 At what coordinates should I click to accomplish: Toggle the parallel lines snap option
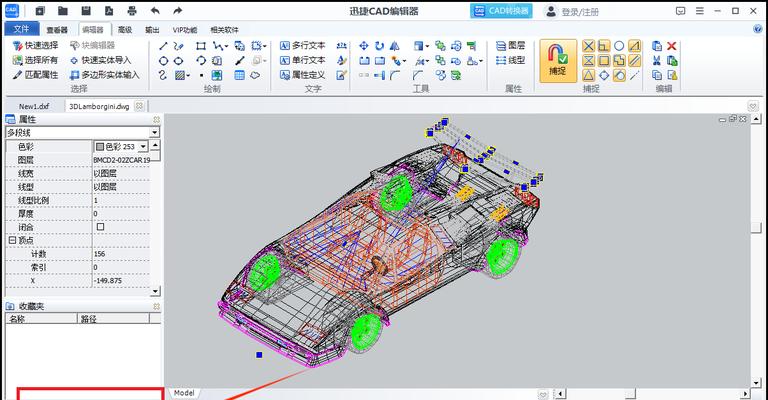point(634,61)
